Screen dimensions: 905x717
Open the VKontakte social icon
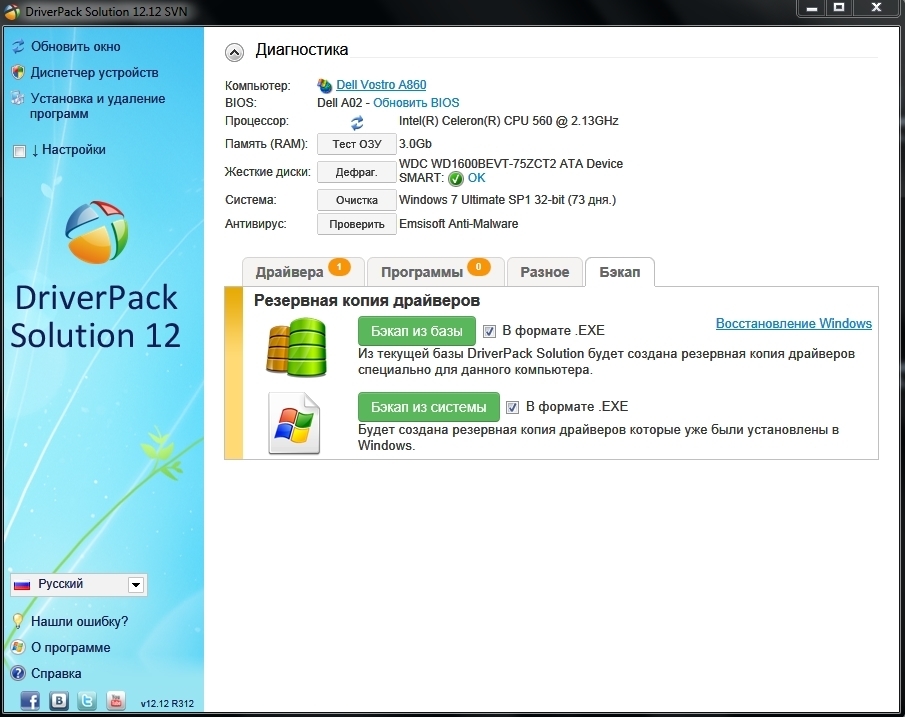[59, 700]
